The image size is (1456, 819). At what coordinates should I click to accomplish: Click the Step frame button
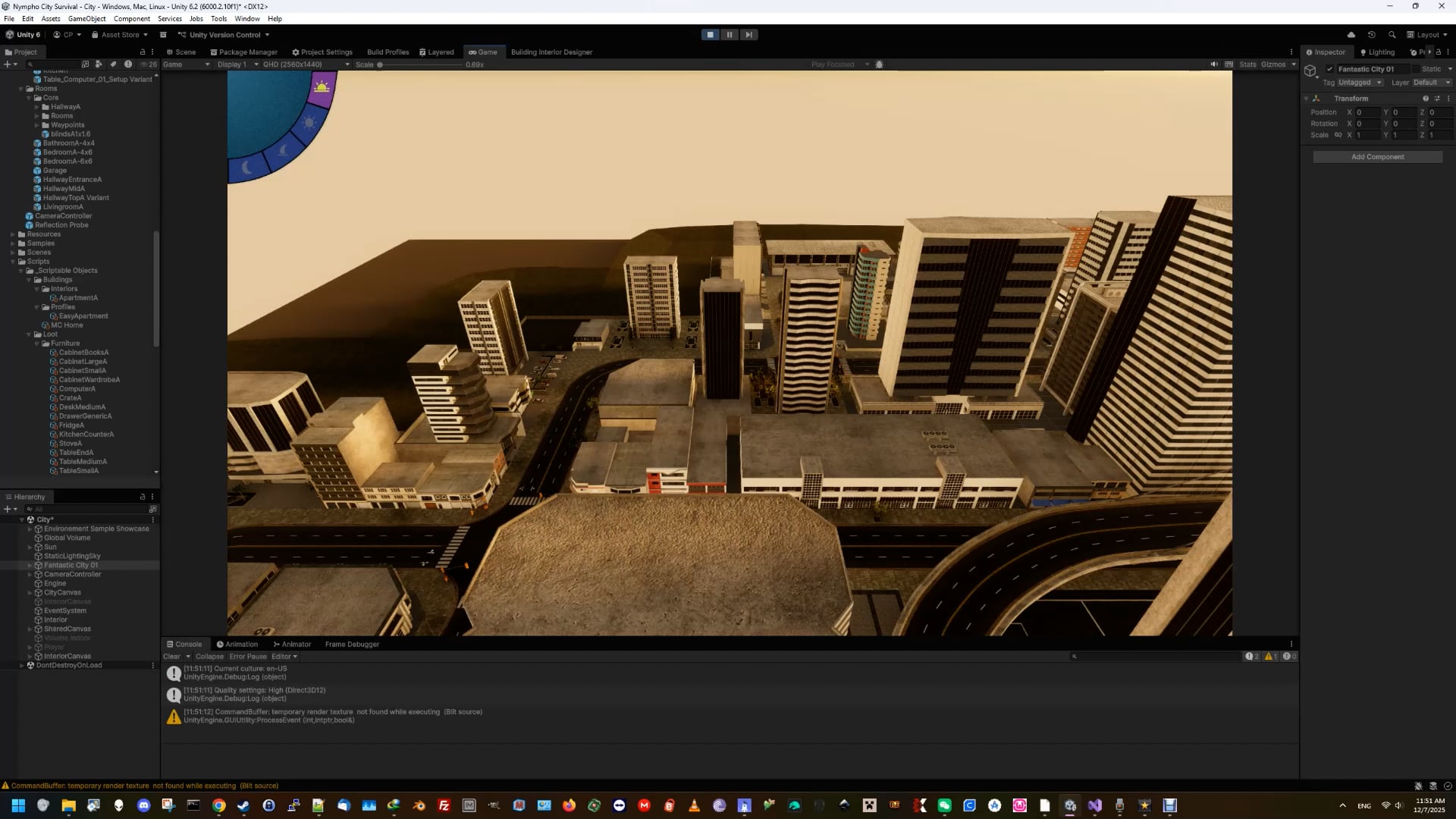pos(748,35)
